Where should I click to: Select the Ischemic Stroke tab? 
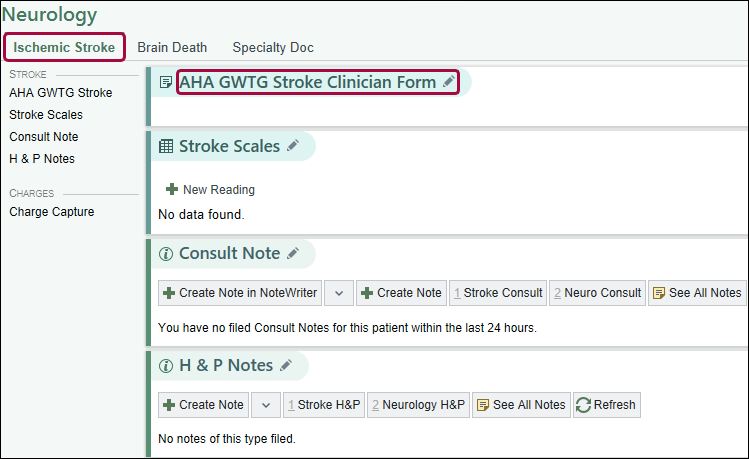coord(64,47)
